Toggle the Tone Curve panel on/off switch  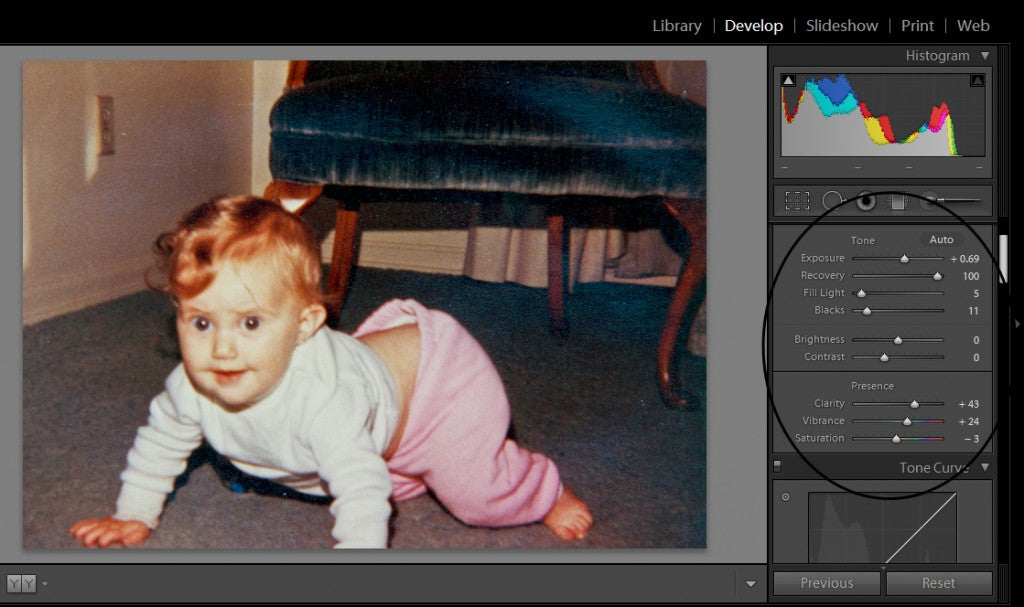(777, 466)
